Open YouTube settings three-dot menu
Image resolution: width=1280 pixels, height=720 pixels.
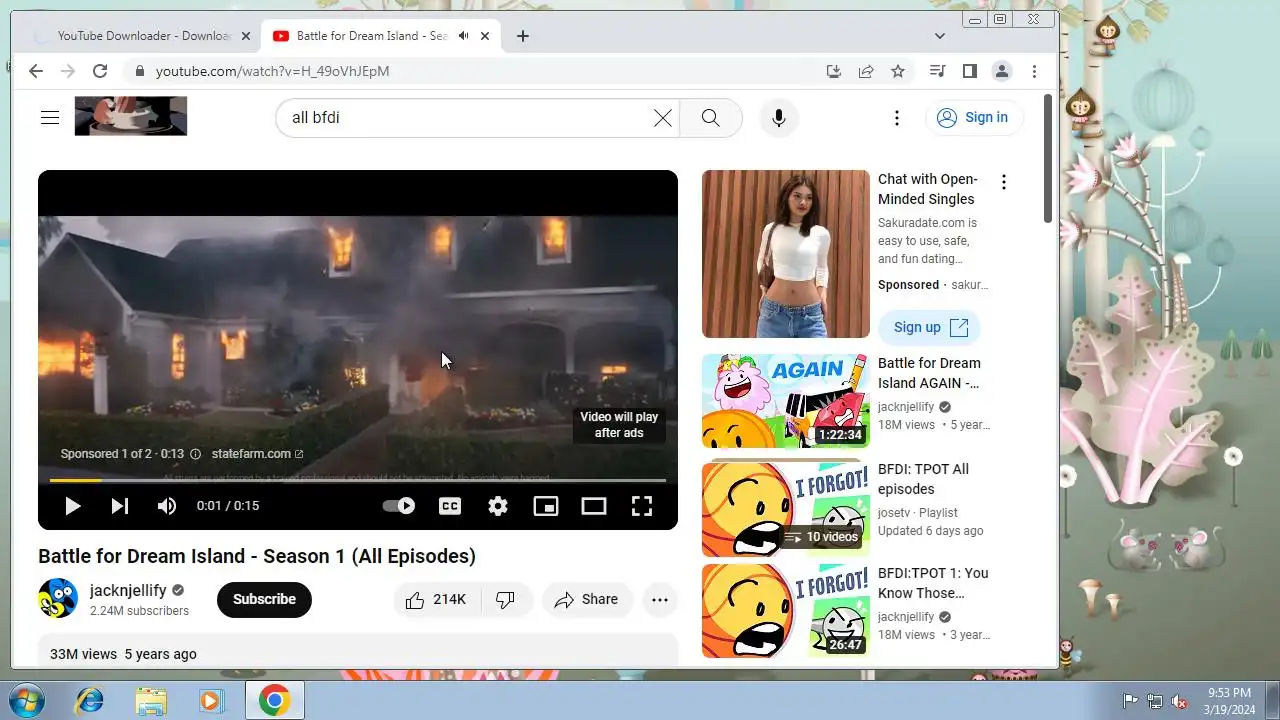point(897,118)
